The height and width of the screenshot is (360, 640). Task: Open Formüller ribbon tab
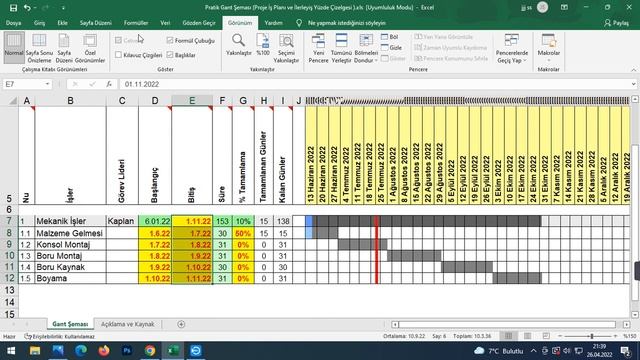pos(136,23)
